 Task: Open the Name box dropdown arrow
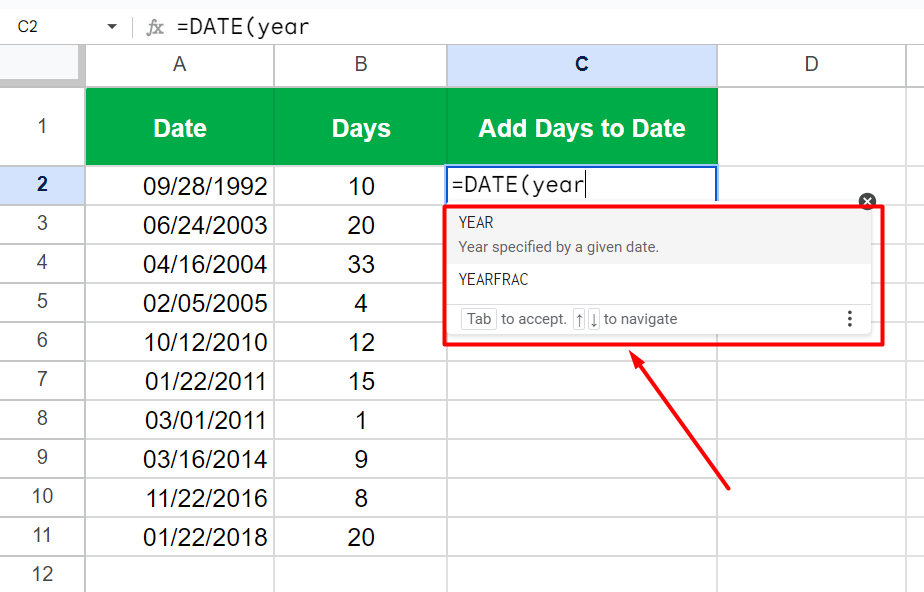pos(112,27)
